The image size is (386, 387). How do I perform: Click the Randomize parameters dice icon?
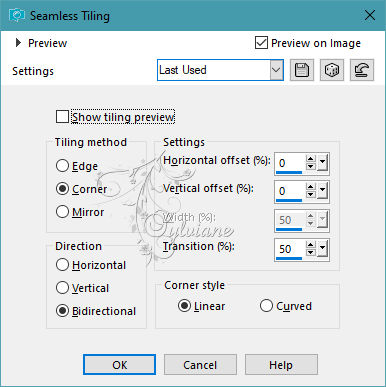point(332,70)
